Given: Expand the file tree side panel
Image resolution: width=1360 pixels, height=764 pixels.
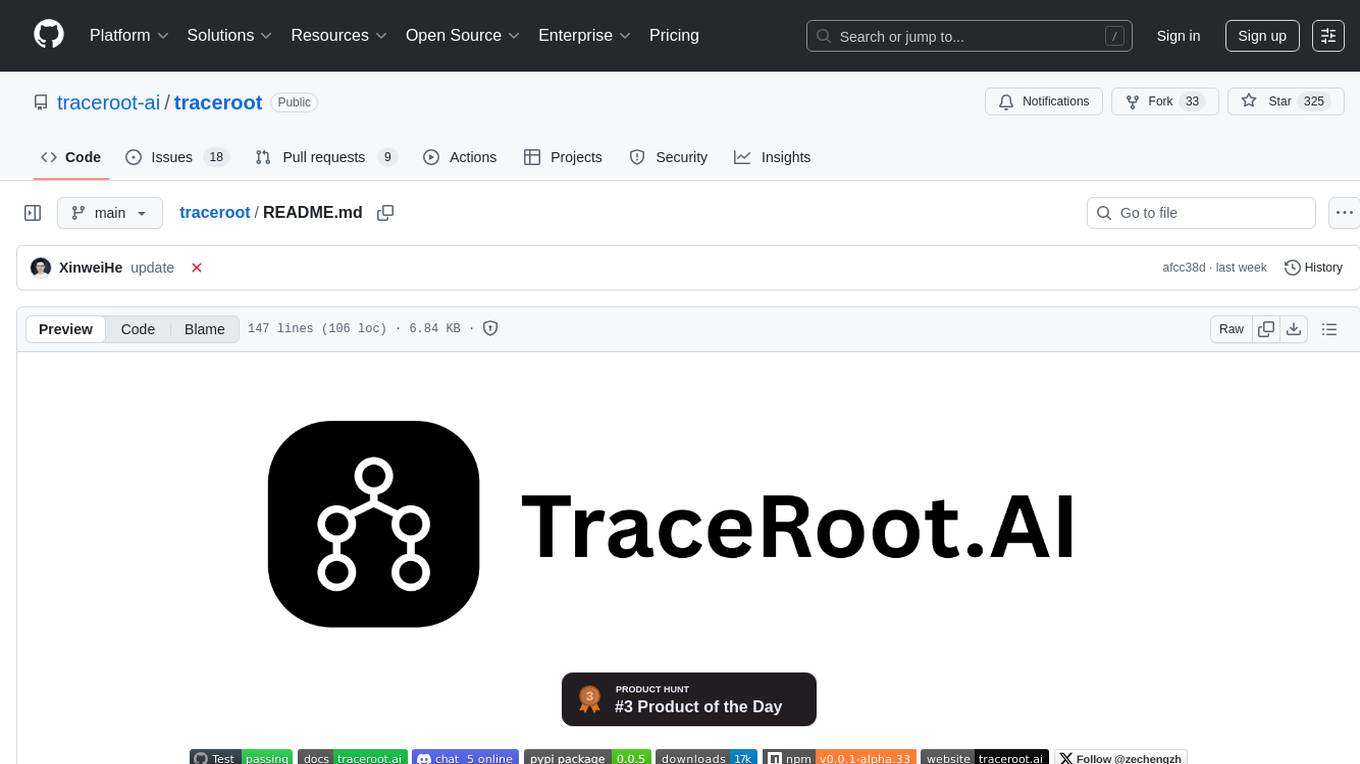Looking at the screenshot, I should [33, 213].
